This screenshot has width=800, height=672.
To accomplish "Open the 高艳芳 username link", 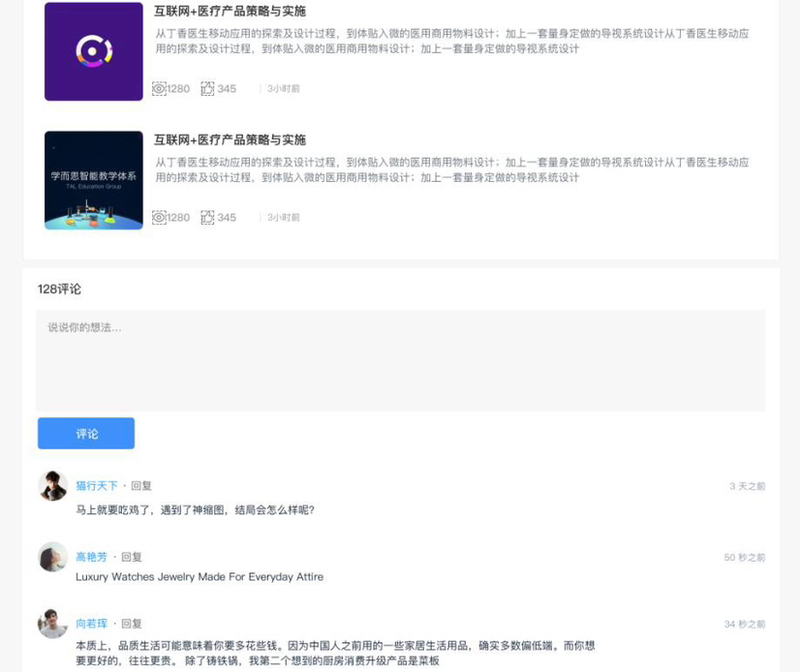I will pos(91,557).
